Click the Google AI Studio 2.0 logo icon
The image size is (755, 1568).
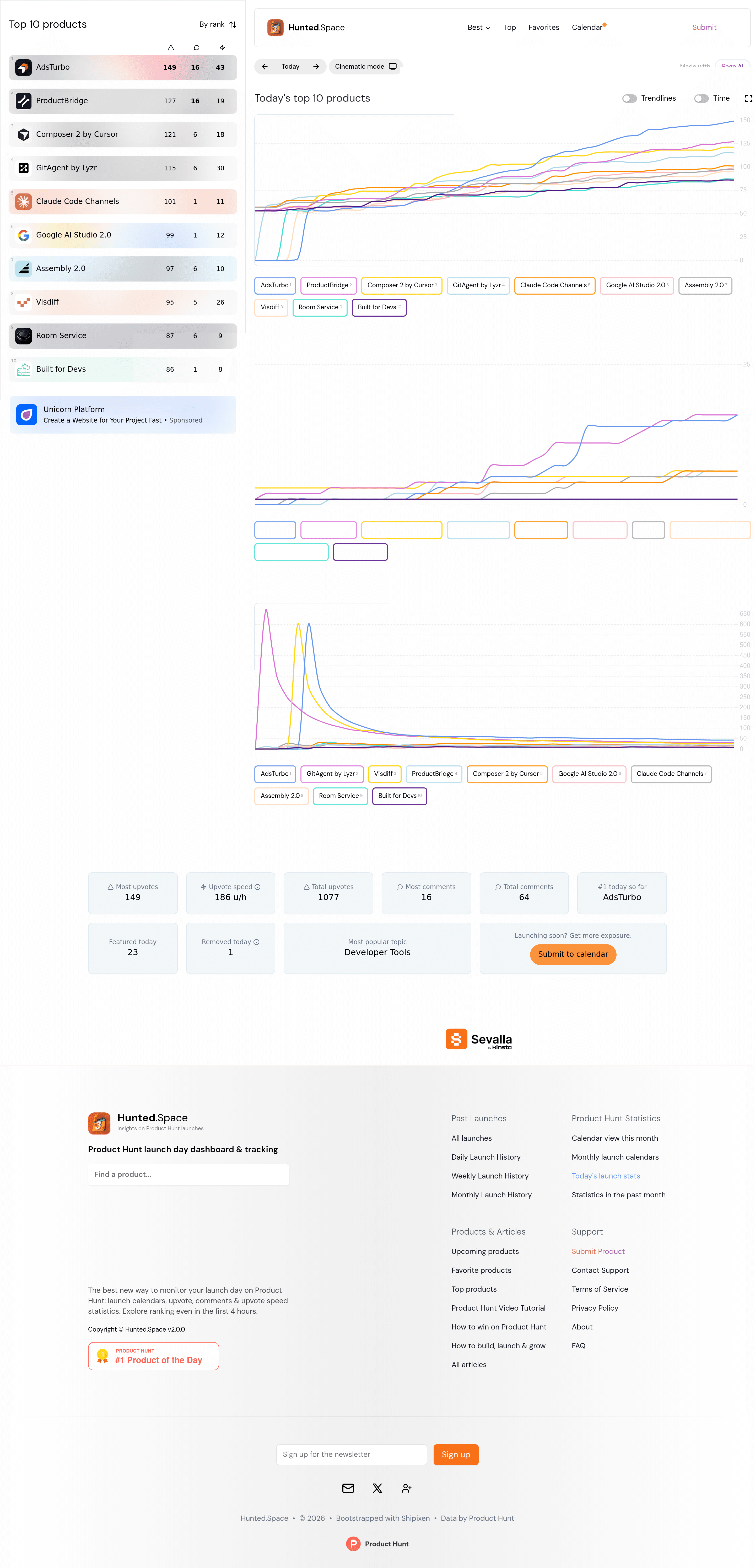(x=23, y=235)
